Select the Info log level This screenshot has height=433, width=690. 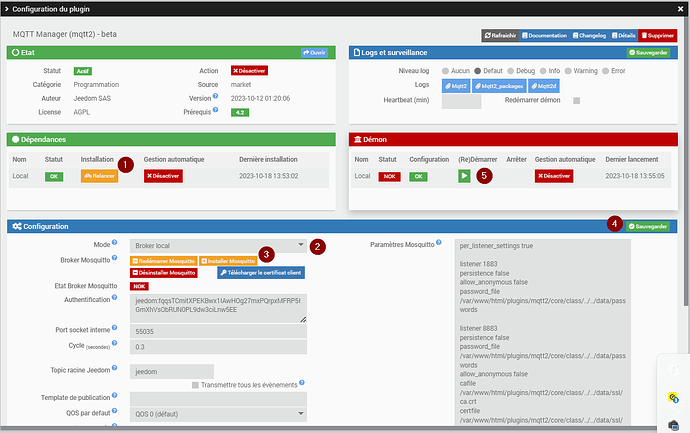543,71
